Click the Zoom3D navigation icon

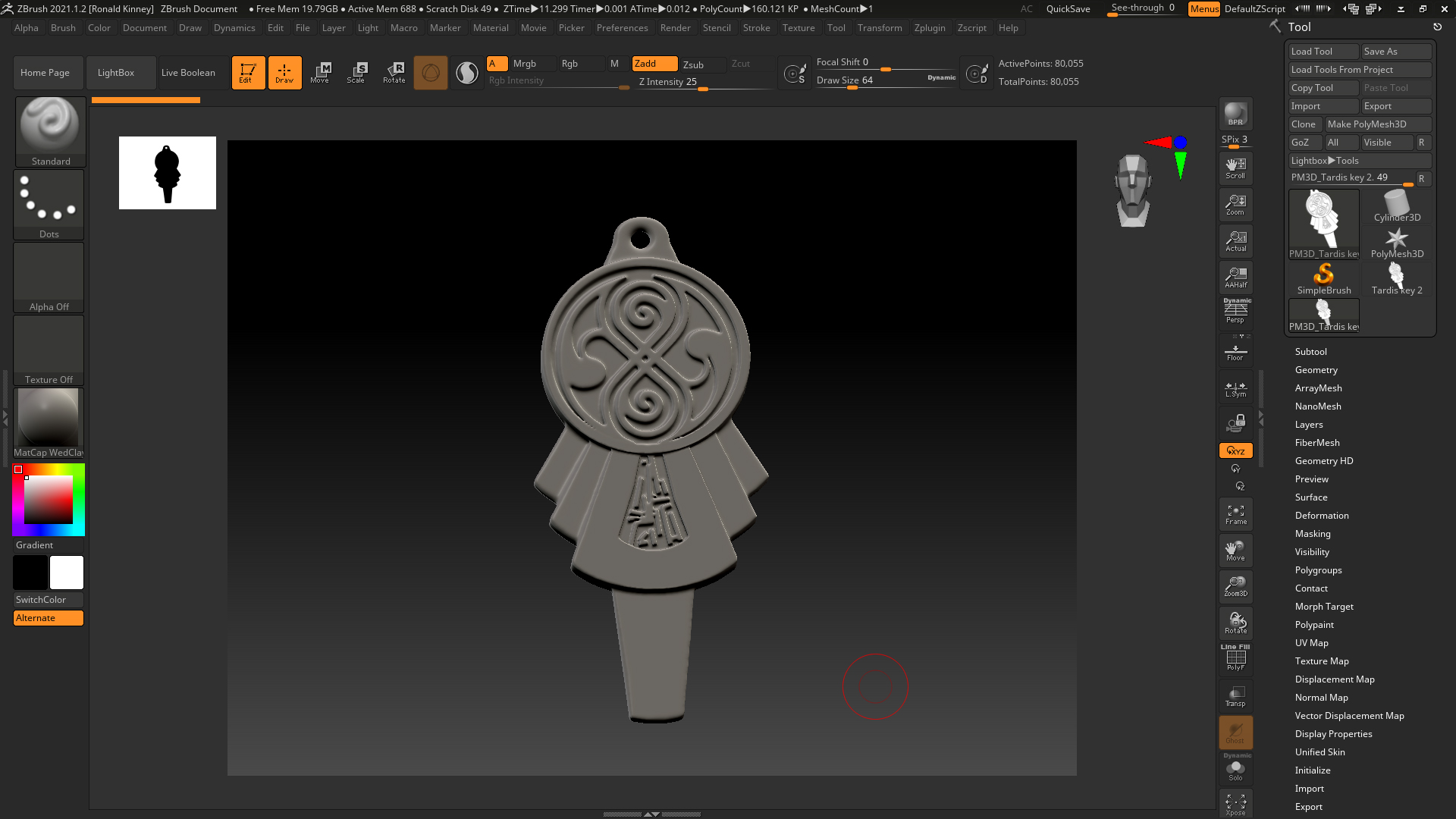coord(1235,586)
